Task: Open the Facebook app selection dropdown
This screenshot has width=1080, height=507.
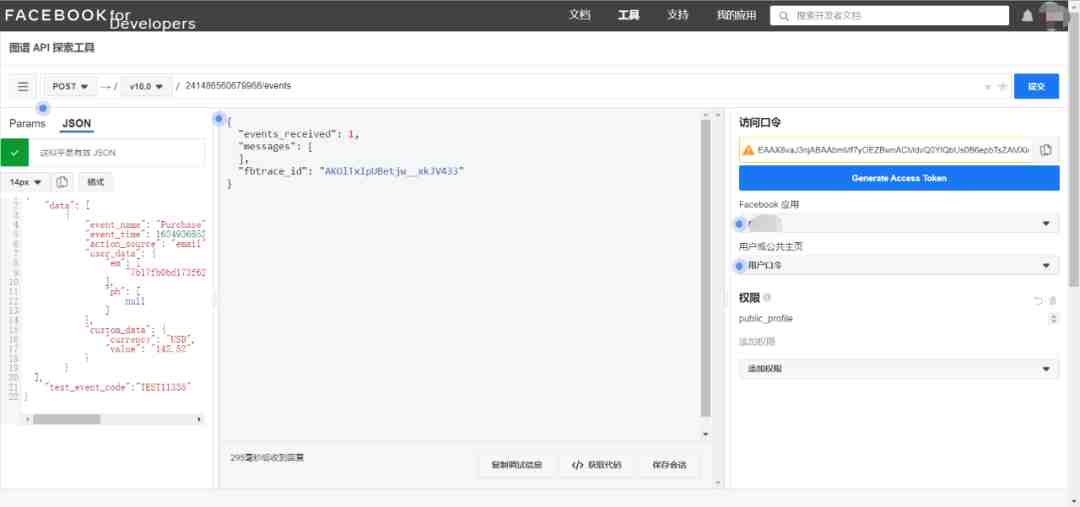Action: (899, 223)
